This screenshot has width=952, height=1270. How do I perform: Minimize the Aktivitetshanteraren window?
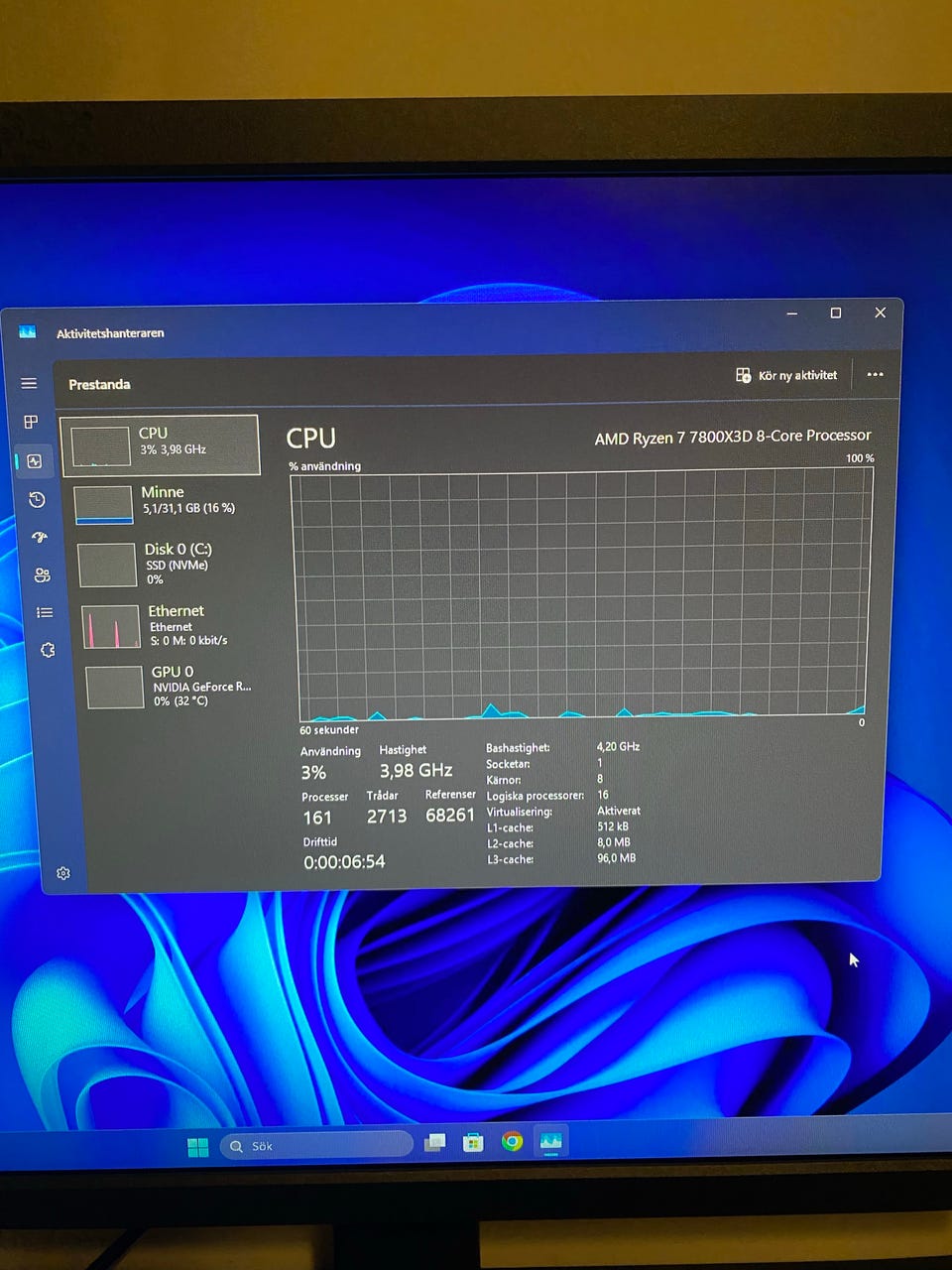791,314
